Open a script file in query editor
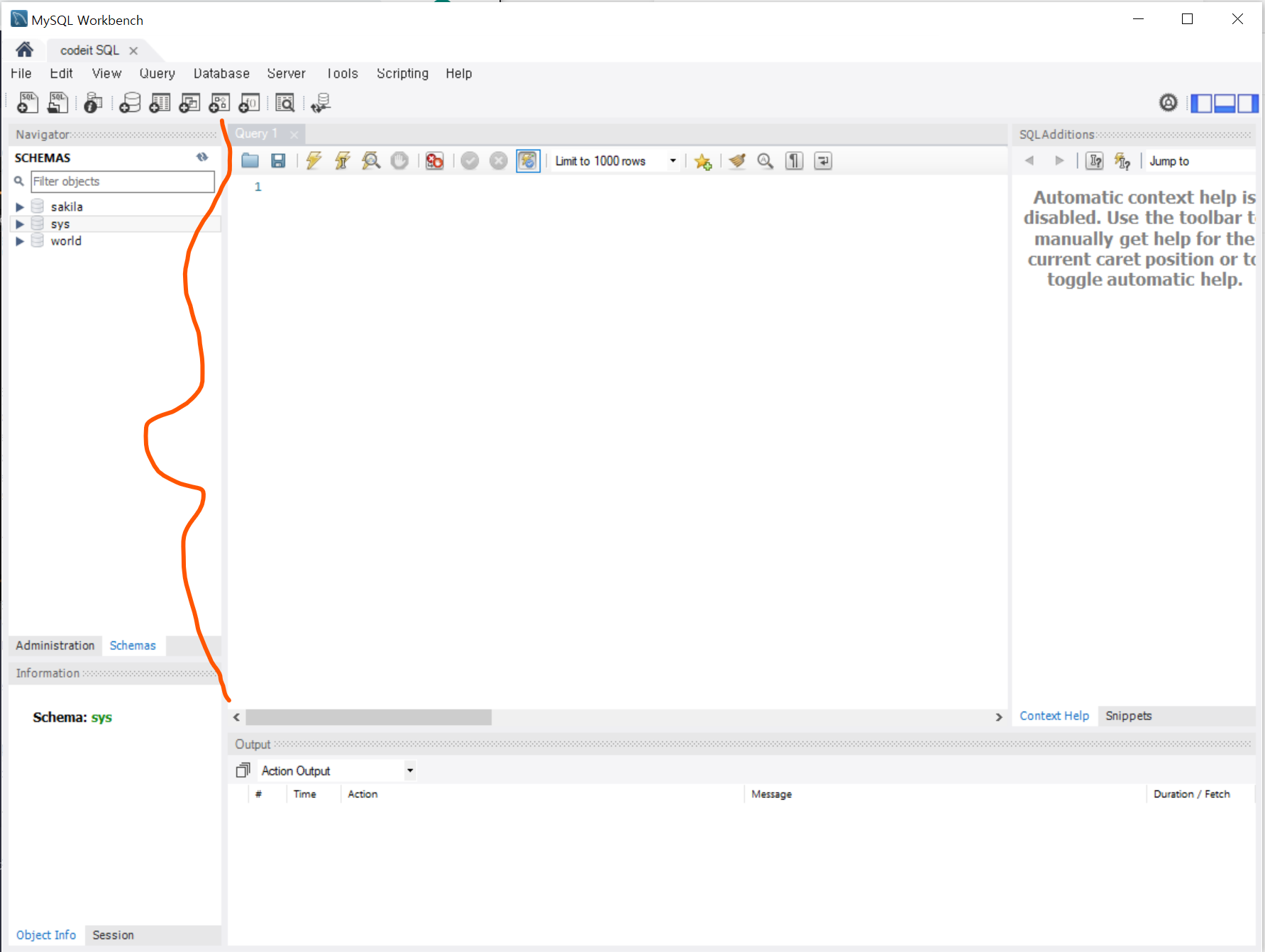1265x952 pixels. [x=250, y=161]
